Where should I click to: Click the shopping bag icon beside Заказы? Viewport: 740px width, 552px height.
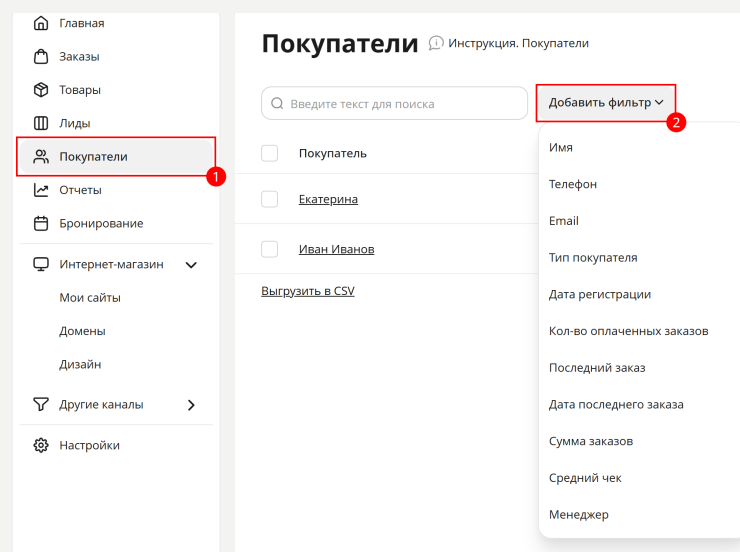pos(41,57)
